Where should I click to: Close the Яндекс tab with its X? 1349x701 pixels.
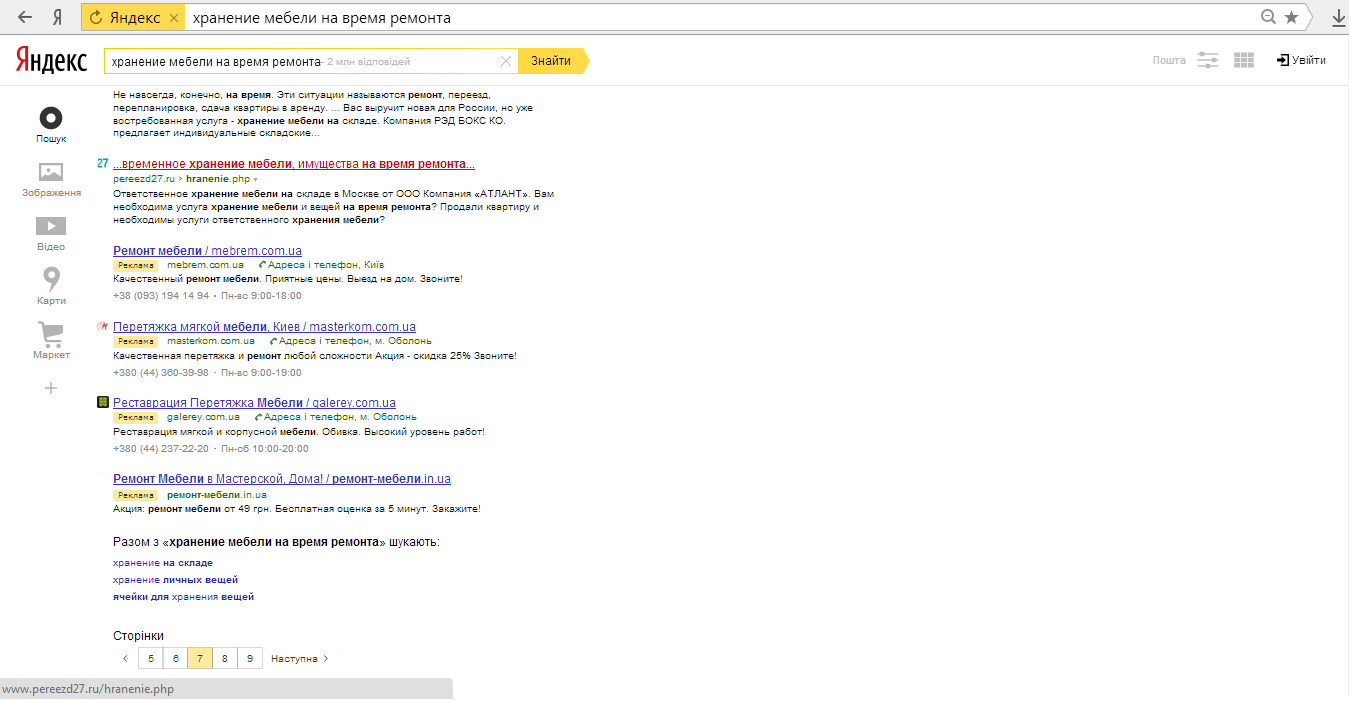pyautogui.click(x=174, y=18)
